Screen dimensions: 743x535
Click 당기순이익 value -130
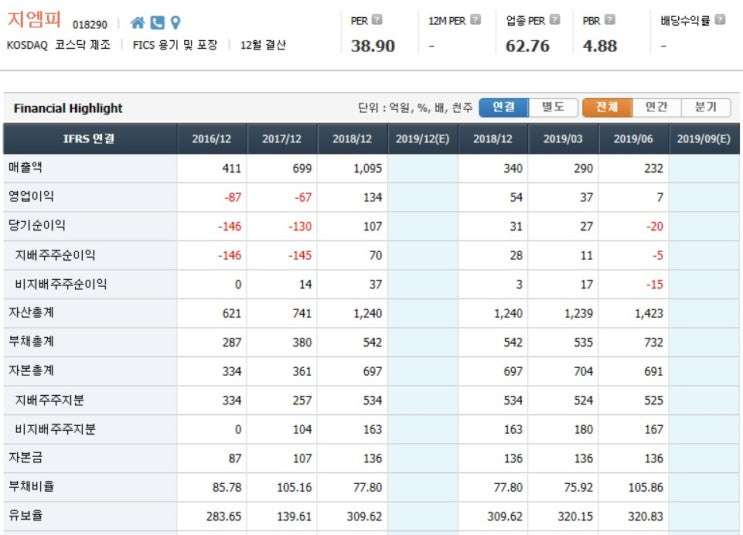click(300, 227)
